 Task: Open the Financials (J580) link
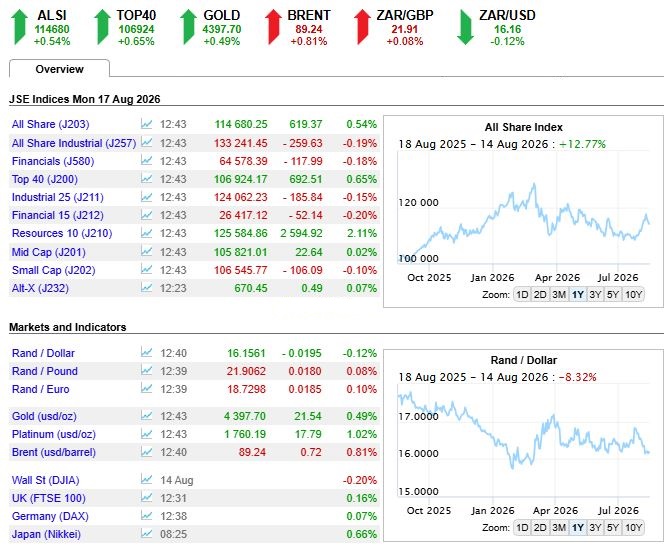point(53,161)
